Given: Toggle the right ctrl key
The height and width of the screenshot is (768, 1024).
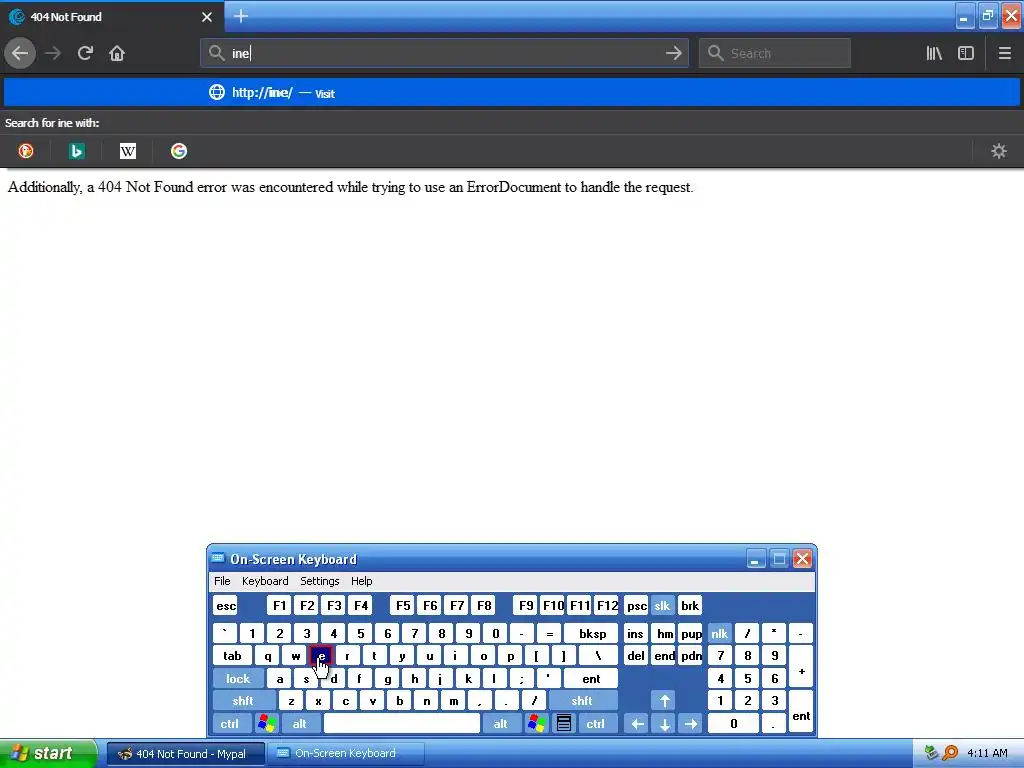Looking at the screenshot, I should (596, 724).
